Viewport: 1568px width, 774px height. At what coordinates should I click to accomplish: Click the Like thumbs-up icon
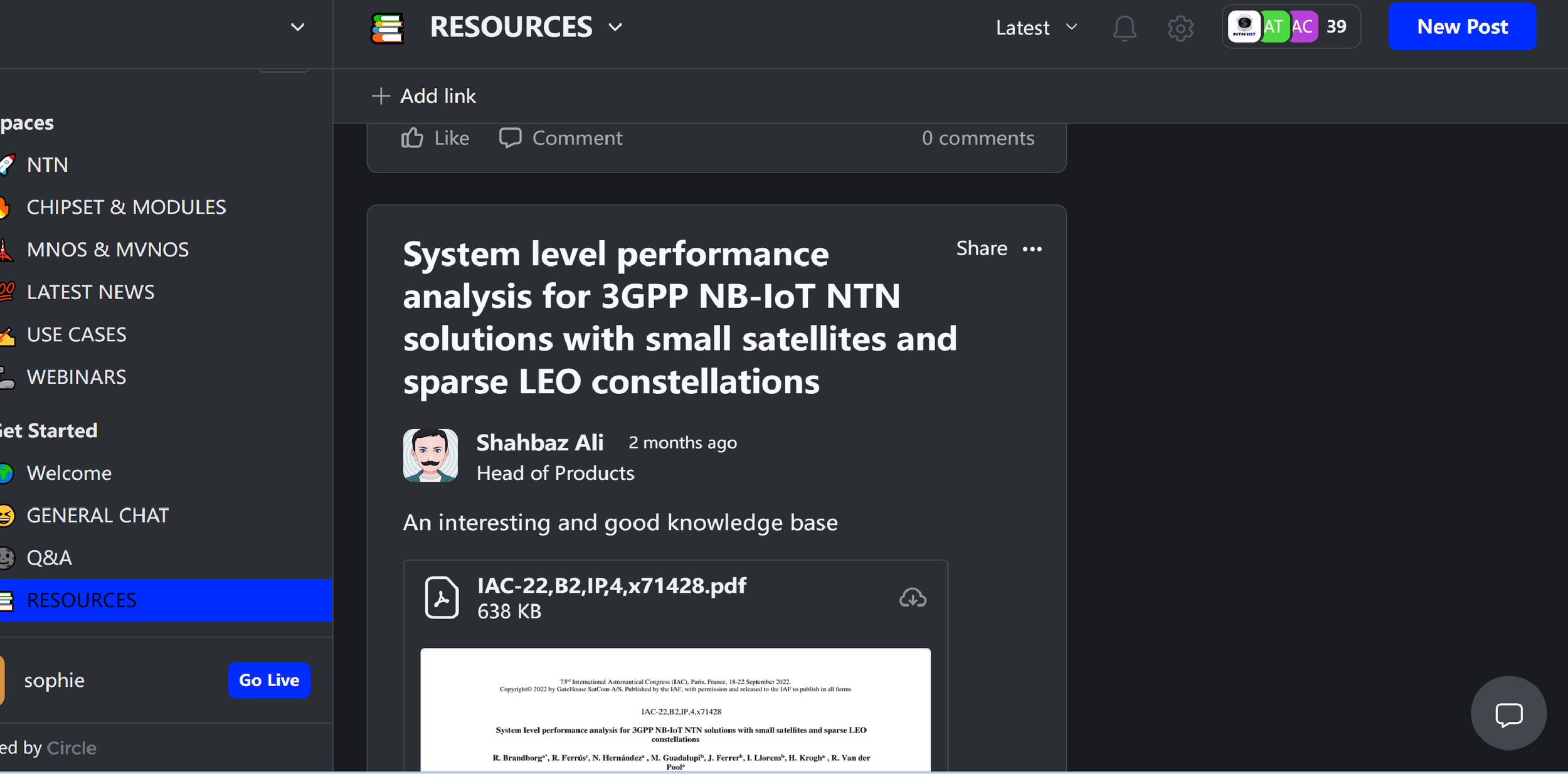click(412, 138)
